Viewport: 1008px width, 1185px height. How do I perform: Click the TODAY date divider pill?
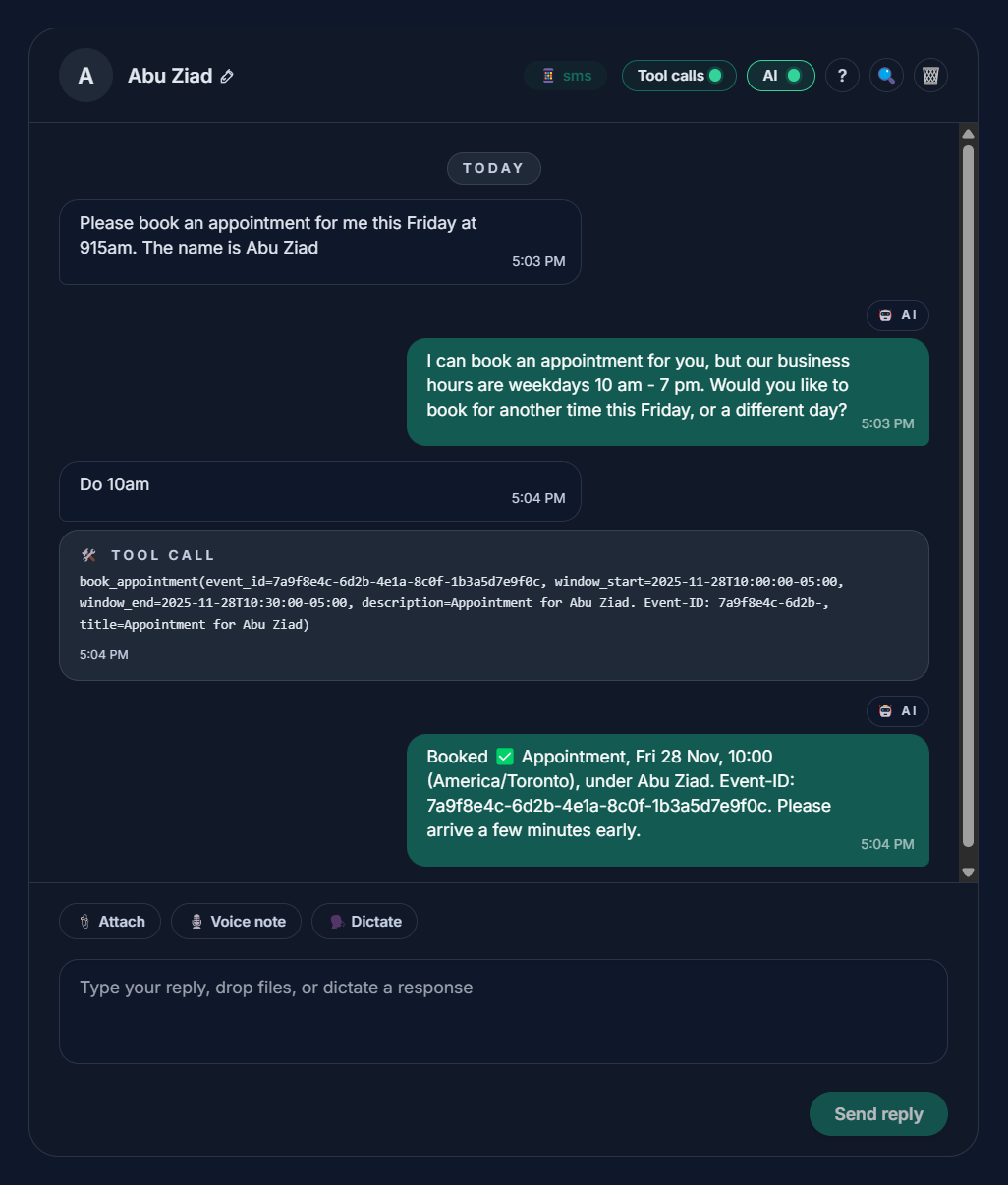point(493,168)
